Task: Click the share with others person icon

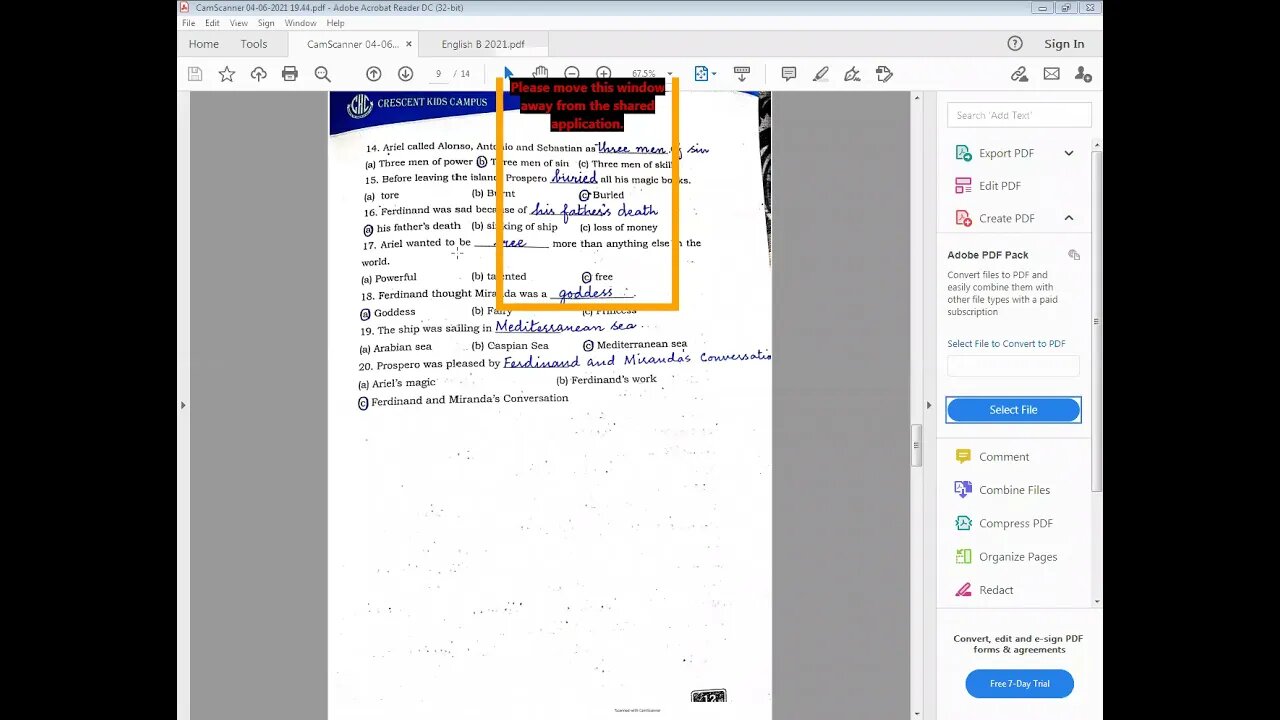Action: pyautogui.click(x=1083, y=74)
